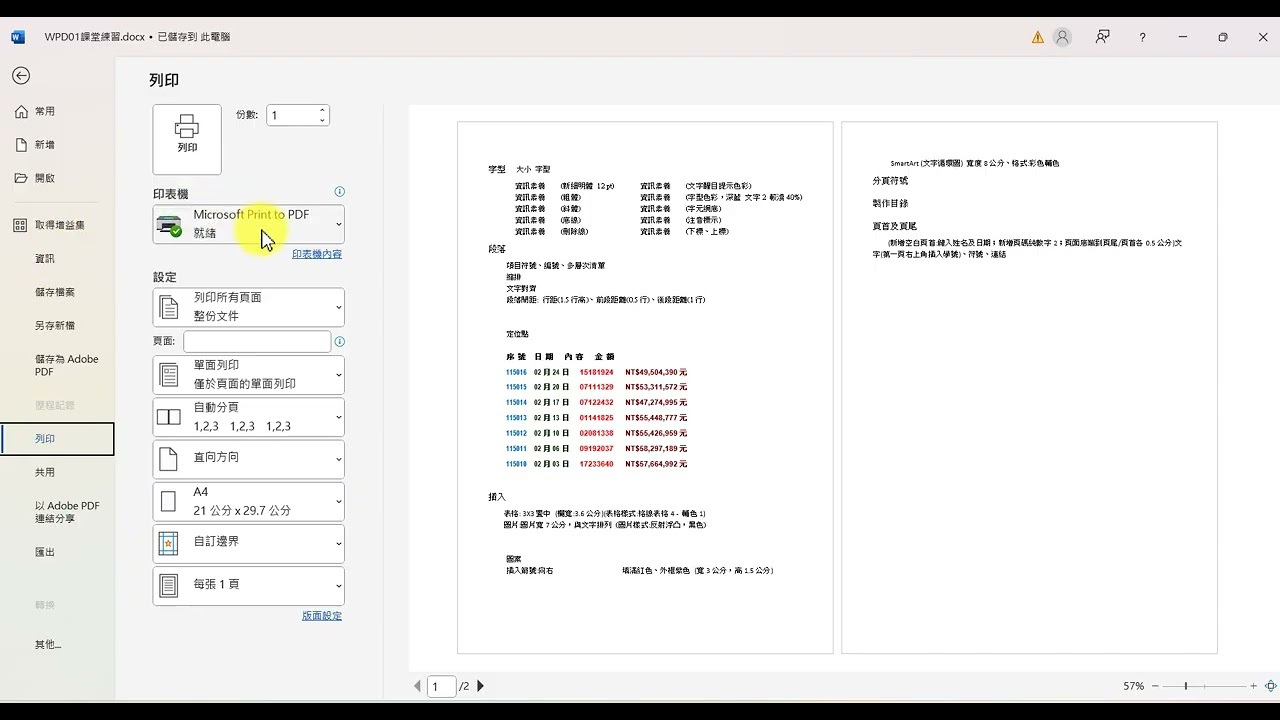Click the current page number field
Screen dimensions: 1280x720
pyautogui.click(x=441, y=686)
